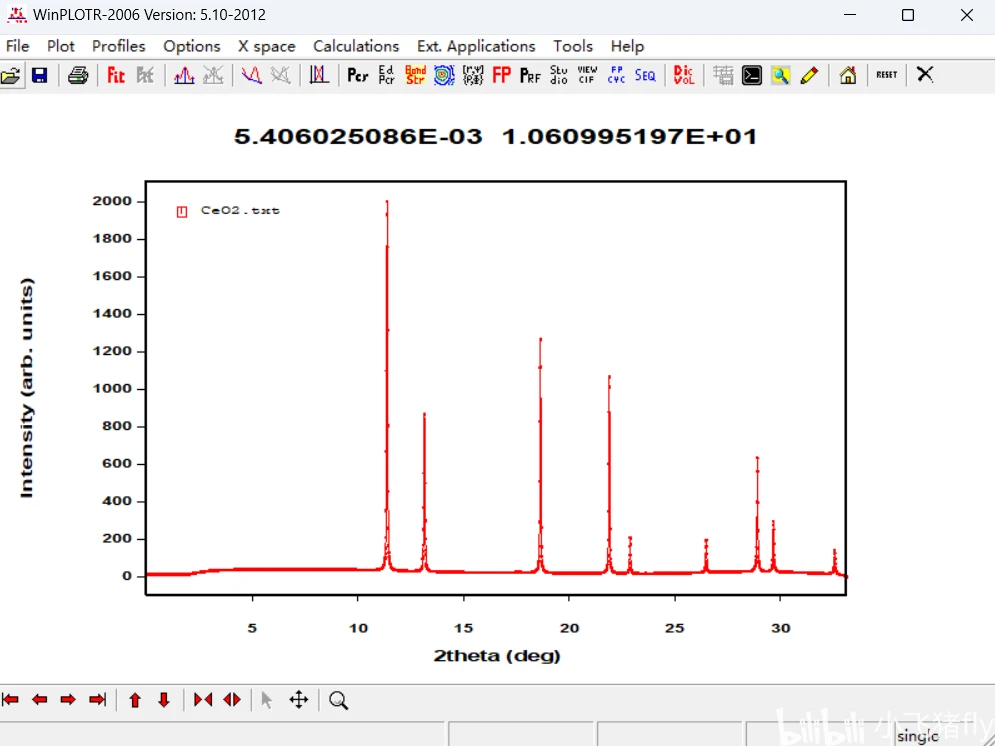Click the red up arrow button

tap(135, 700)
